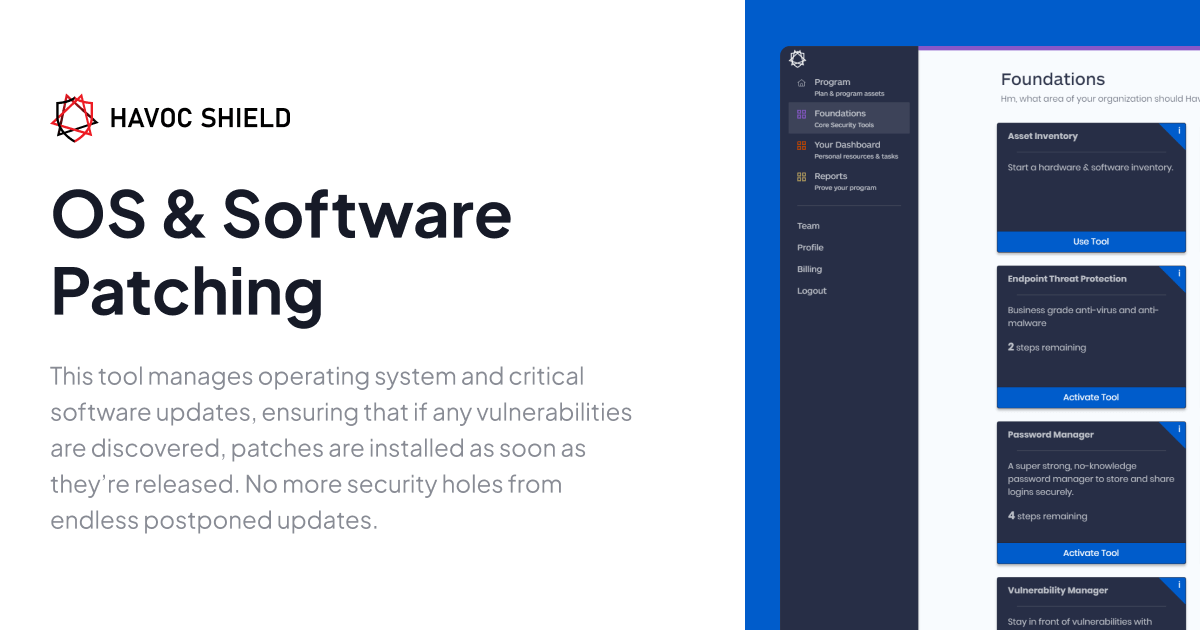
Task: Open the Billing section
Action: [x=808, y=268]
